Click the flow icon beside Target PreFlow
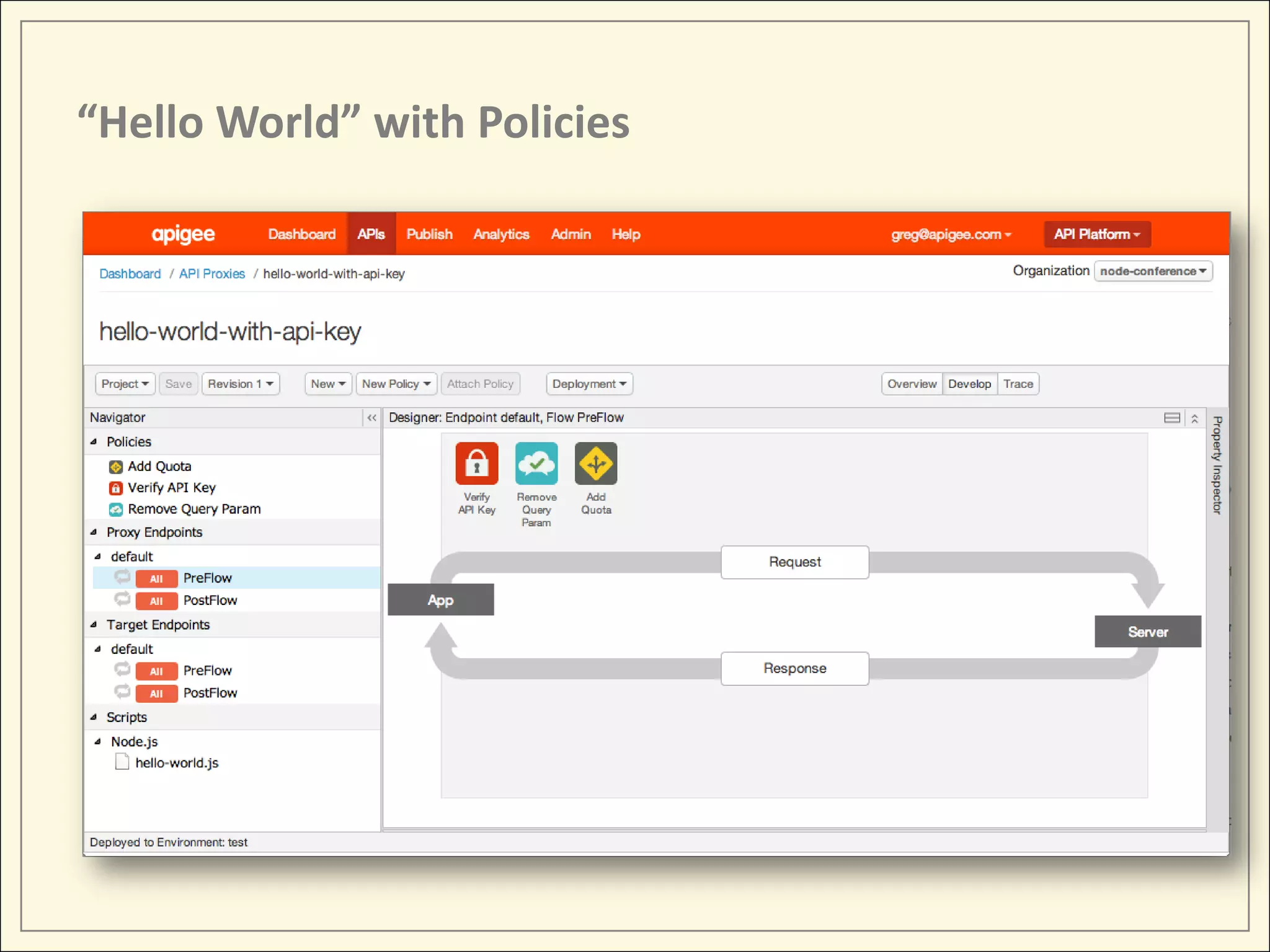This screenshot has width=1270, height=952. tap(123, 669)
